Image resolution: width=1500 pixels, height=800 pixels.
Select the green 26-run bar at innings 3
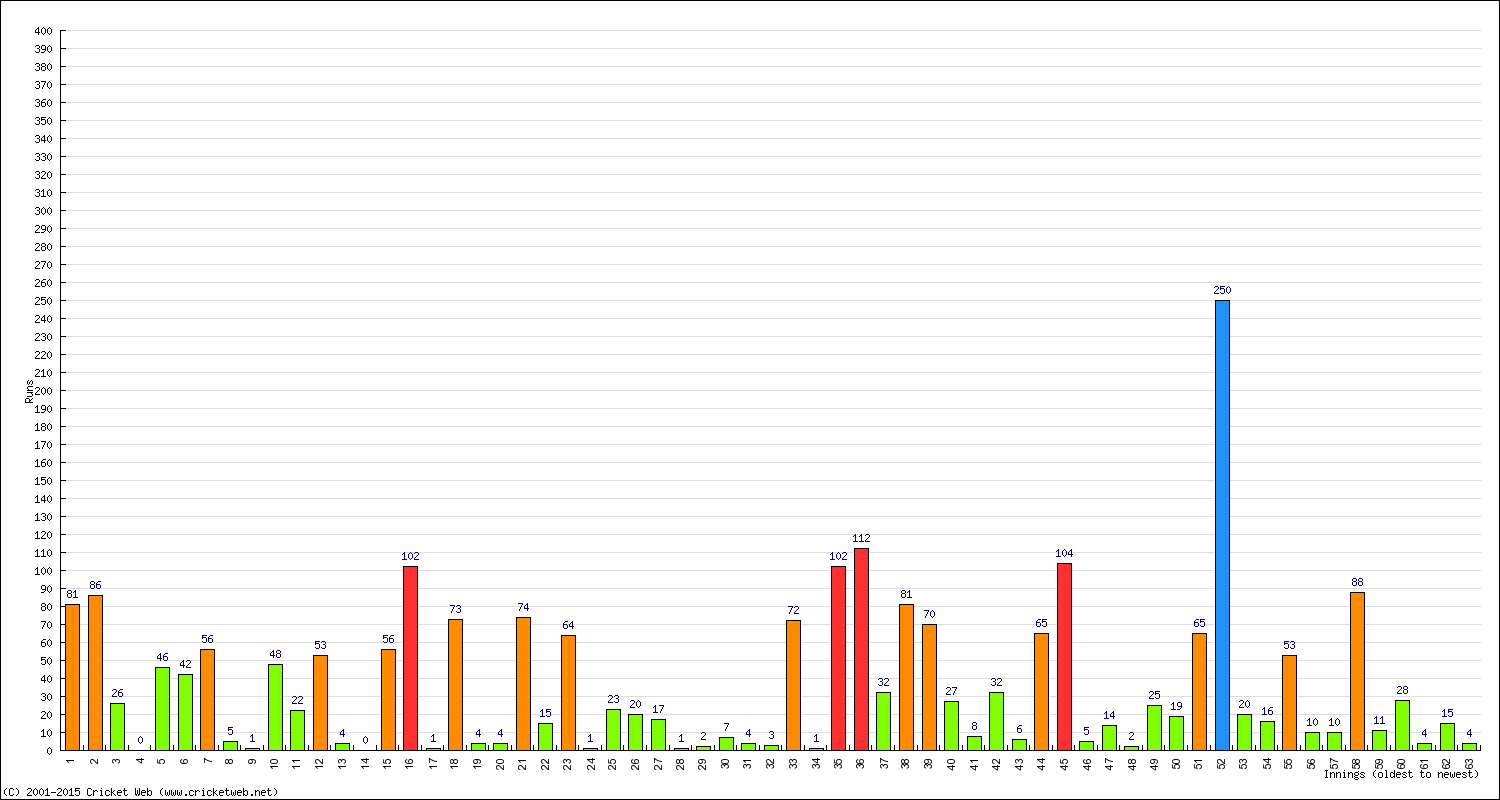(x=117, y=726)
